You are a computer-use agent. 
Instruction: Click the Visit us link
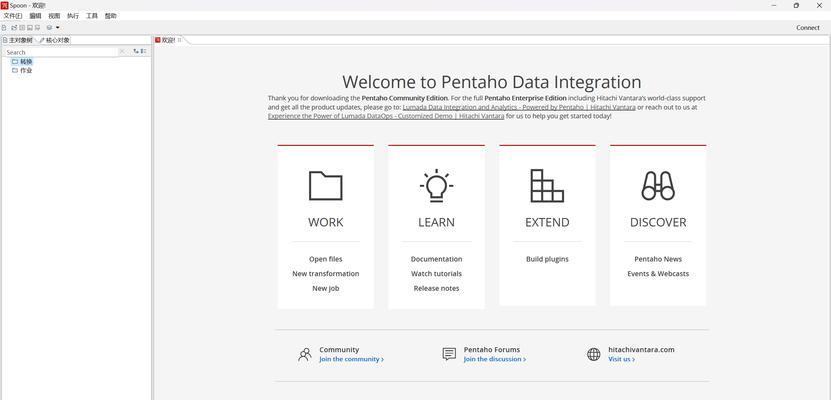pos(621,359)
